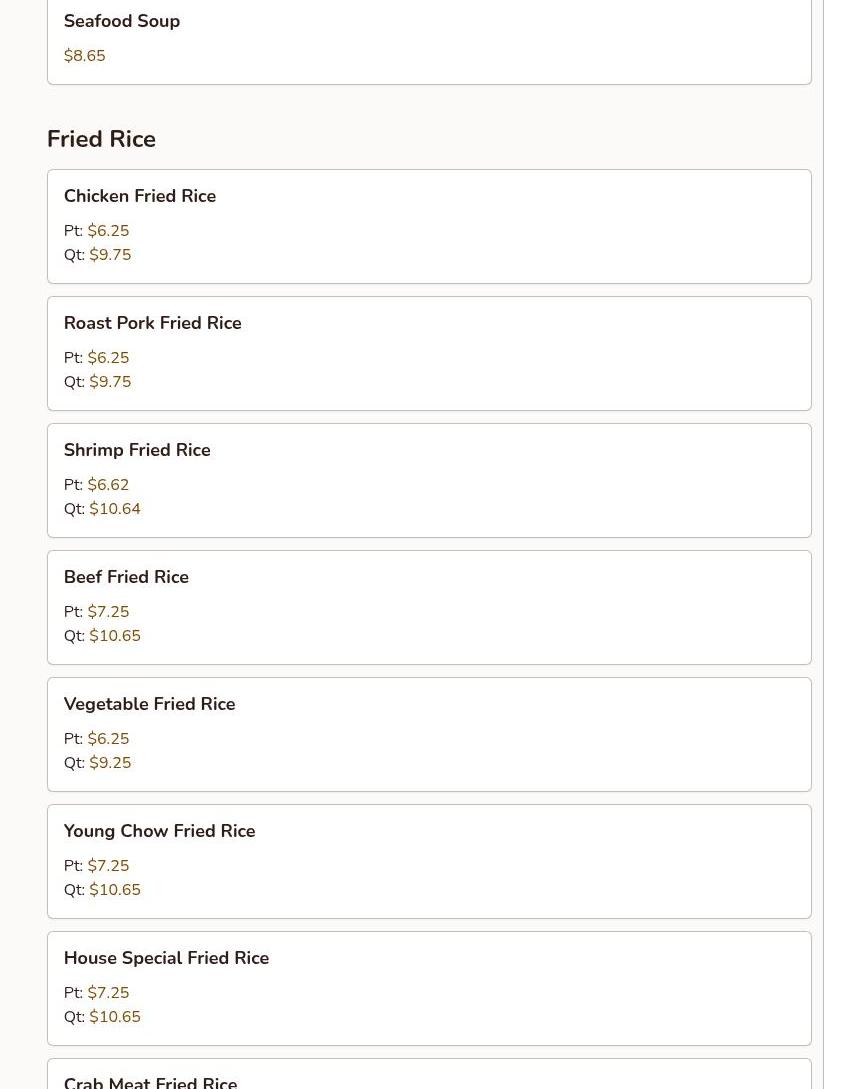
Task: Open the Vegetable Fried Rice item
Action: coord(150,705)
